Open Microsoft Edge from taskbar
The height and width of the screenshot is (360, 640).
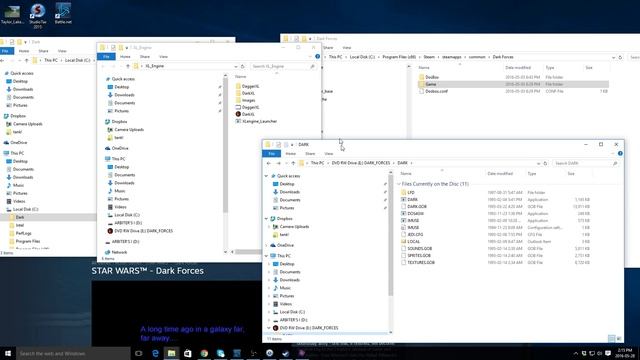tap(155, 353)
